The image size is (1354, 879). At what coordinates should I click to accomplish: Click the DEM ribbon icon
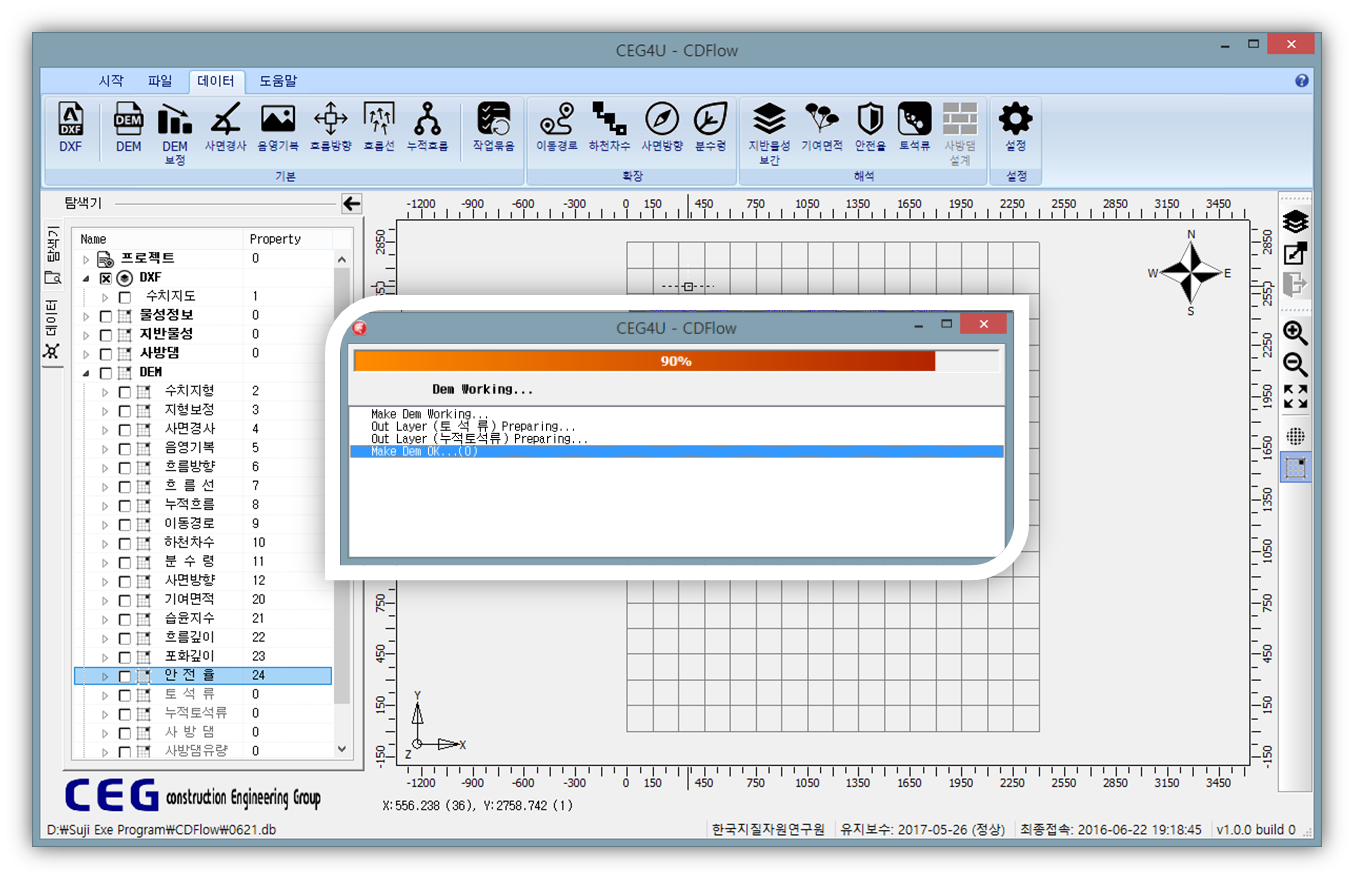tap(128, 119)
